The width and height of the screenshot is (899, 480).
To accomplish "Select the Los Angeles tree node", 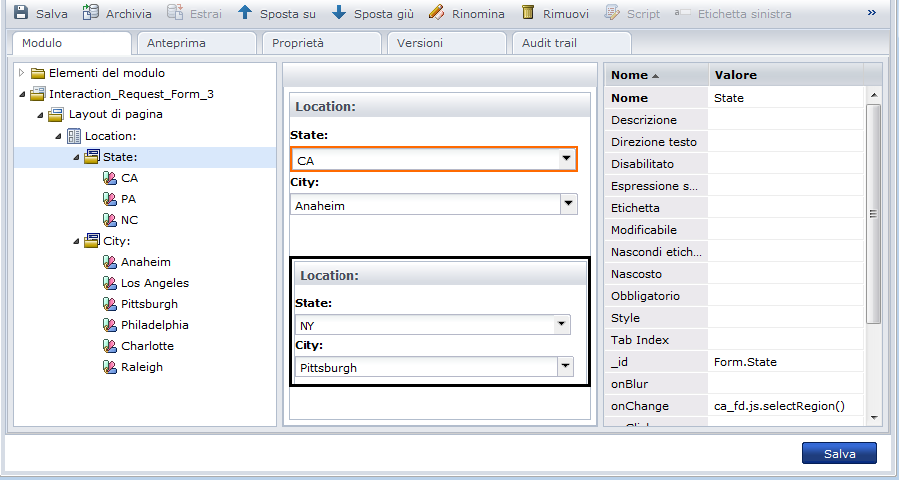I will click(x=154, y=283).
